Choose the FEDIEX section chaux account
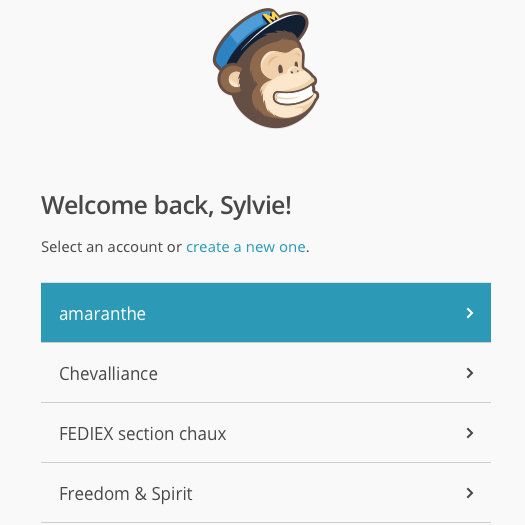Viewport: 525px width, 525px height. (266, 433)
